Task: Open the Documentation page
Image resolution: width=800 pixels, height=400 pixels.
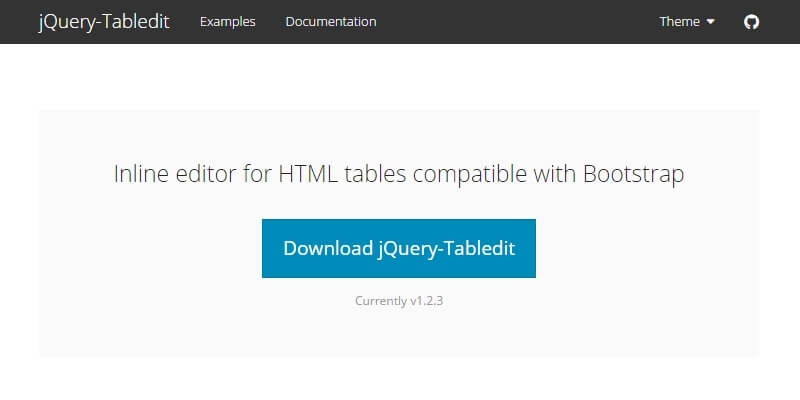Action: pyautogui.click(x=330, y=22)
